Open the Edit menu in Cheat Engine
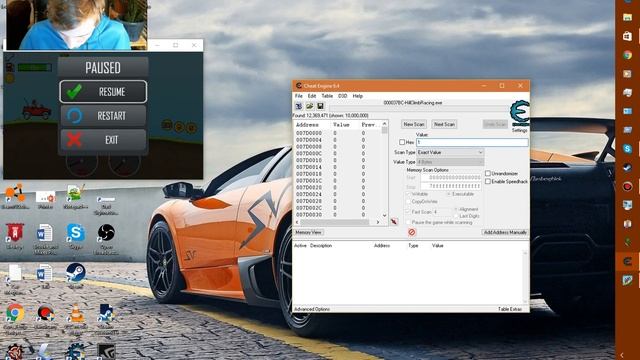 [x=312, y=96]
